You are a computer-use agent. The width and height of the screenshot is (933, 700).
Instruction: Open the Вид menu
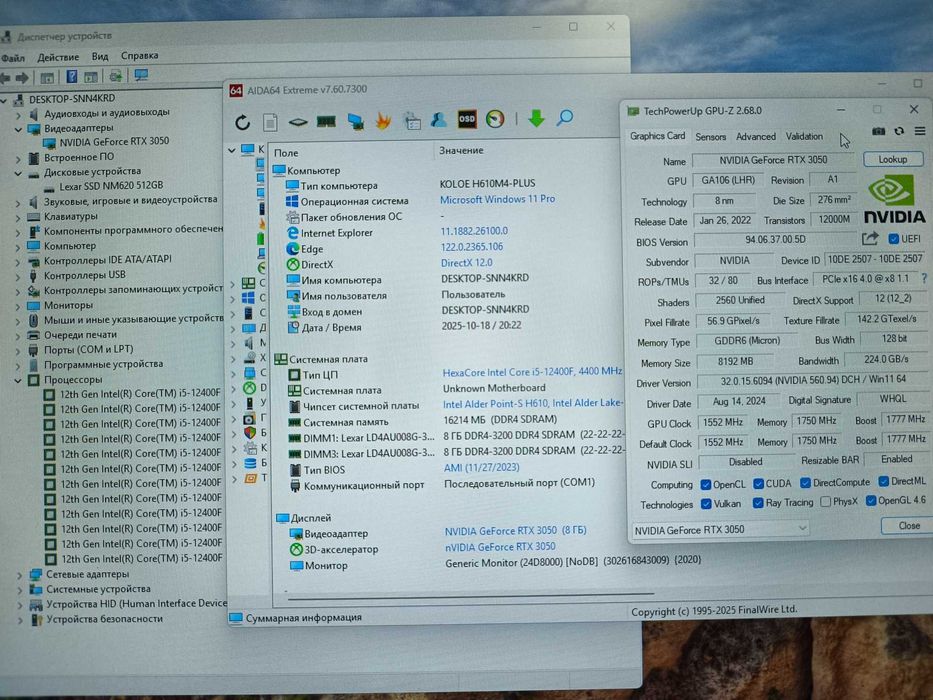100,57
